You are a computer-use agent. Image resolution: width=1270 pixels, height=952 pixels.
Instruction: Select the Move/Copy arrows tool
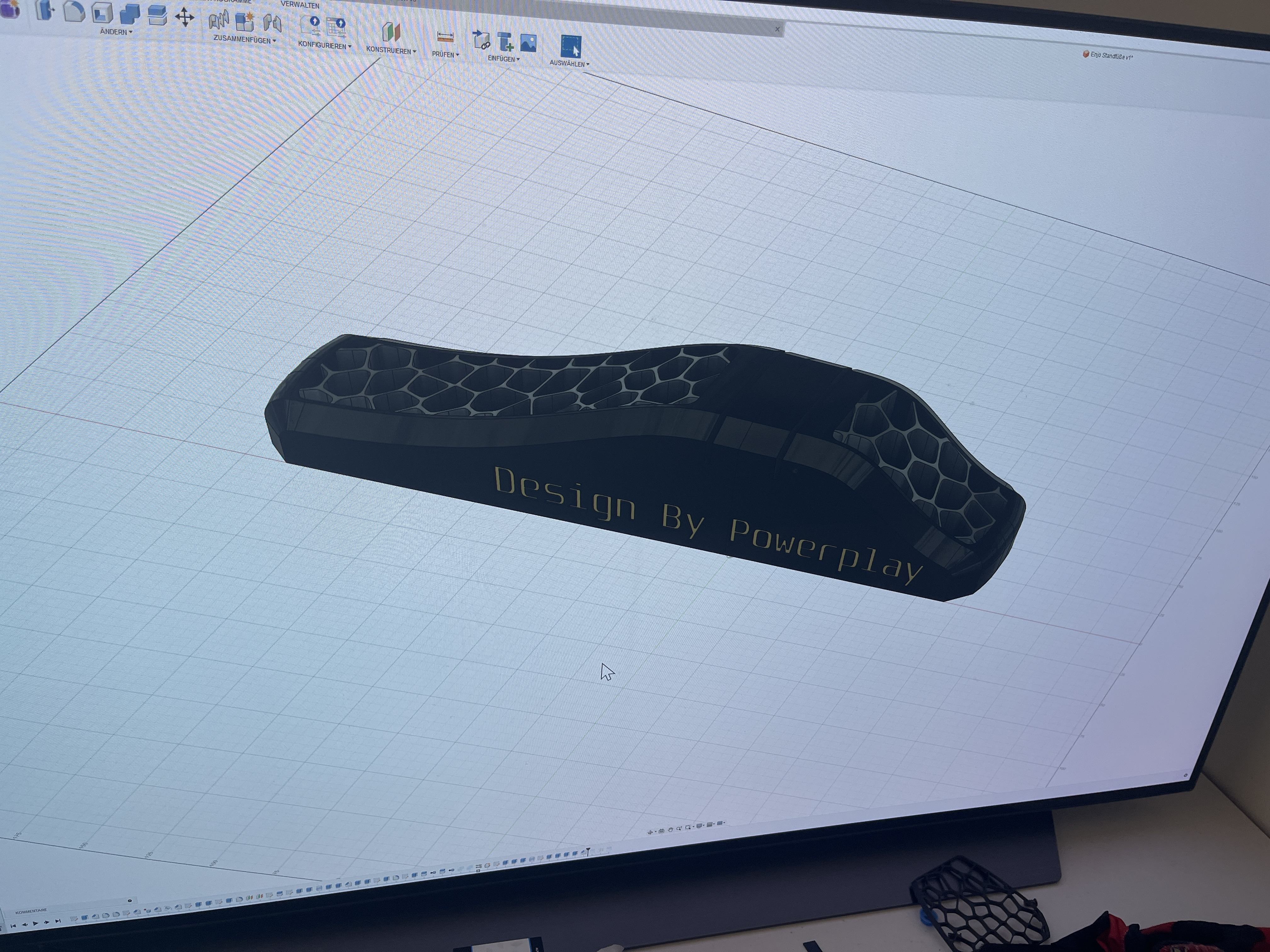coord(184,17)
